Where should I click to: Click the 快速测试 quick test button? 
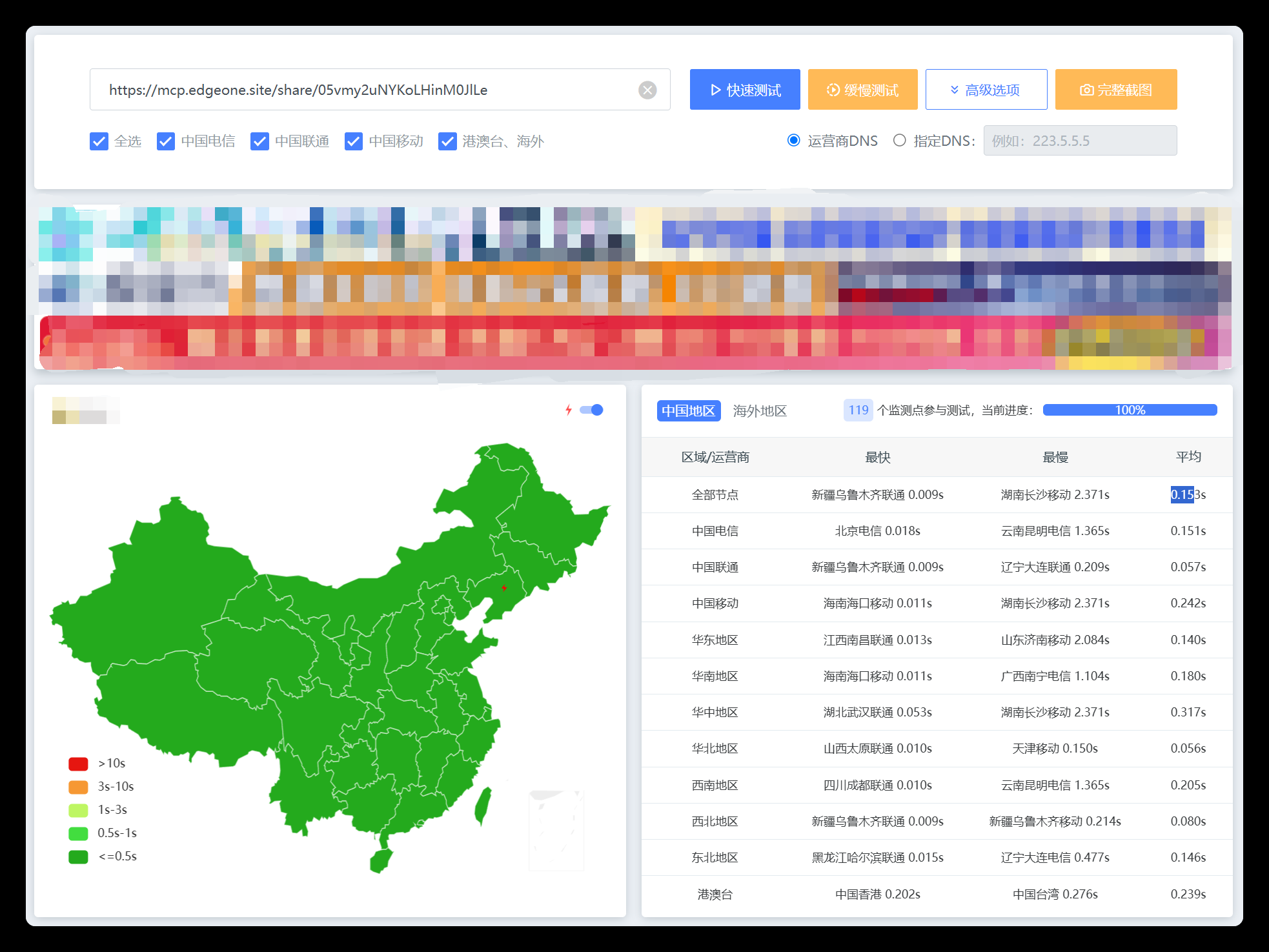pyautogui.click(x=745, y=90)
